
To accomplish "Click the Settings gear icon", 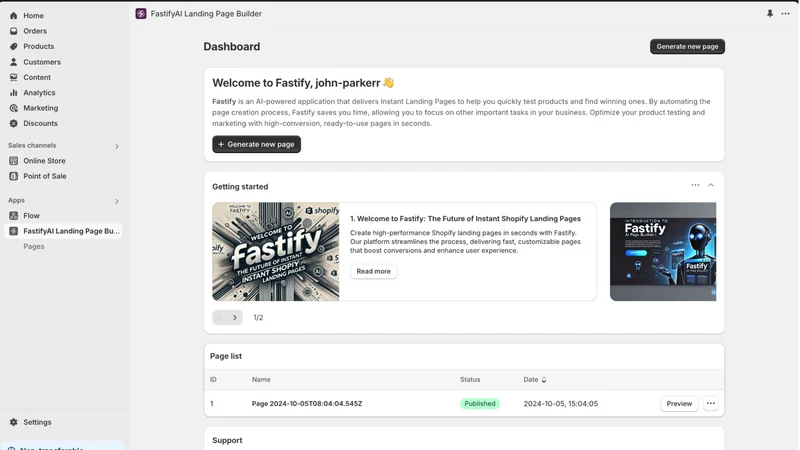I will tap(14, 422).
